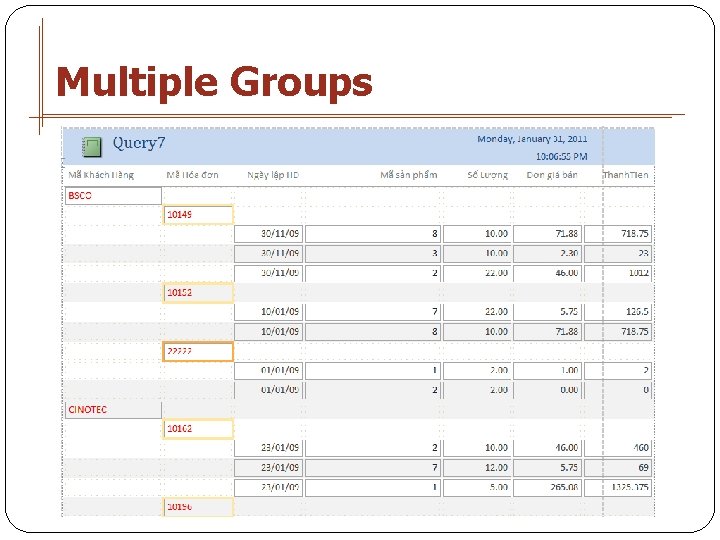Image resolution: width=720 pixels, height=540 pixels.
Task: Select invoice group field 10196
Action: pos(198,506)
